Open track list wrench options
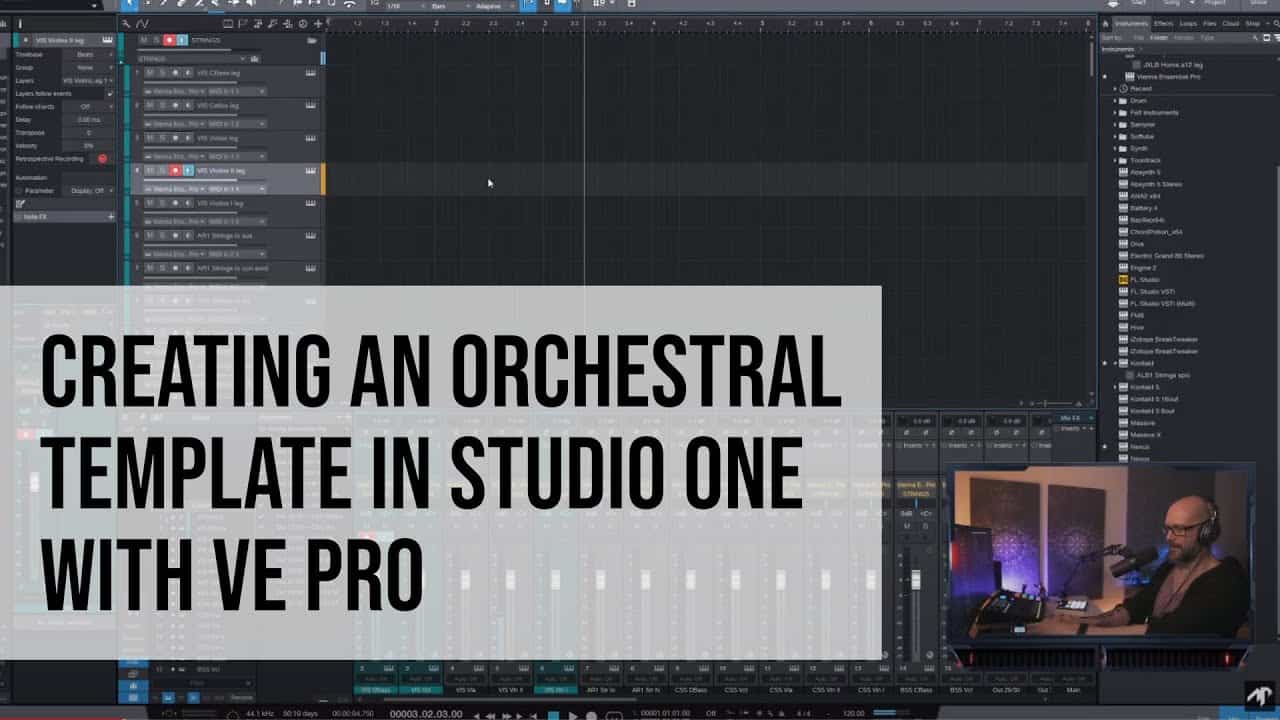Viewport: 1280px width, 720px height. [127, 23]
